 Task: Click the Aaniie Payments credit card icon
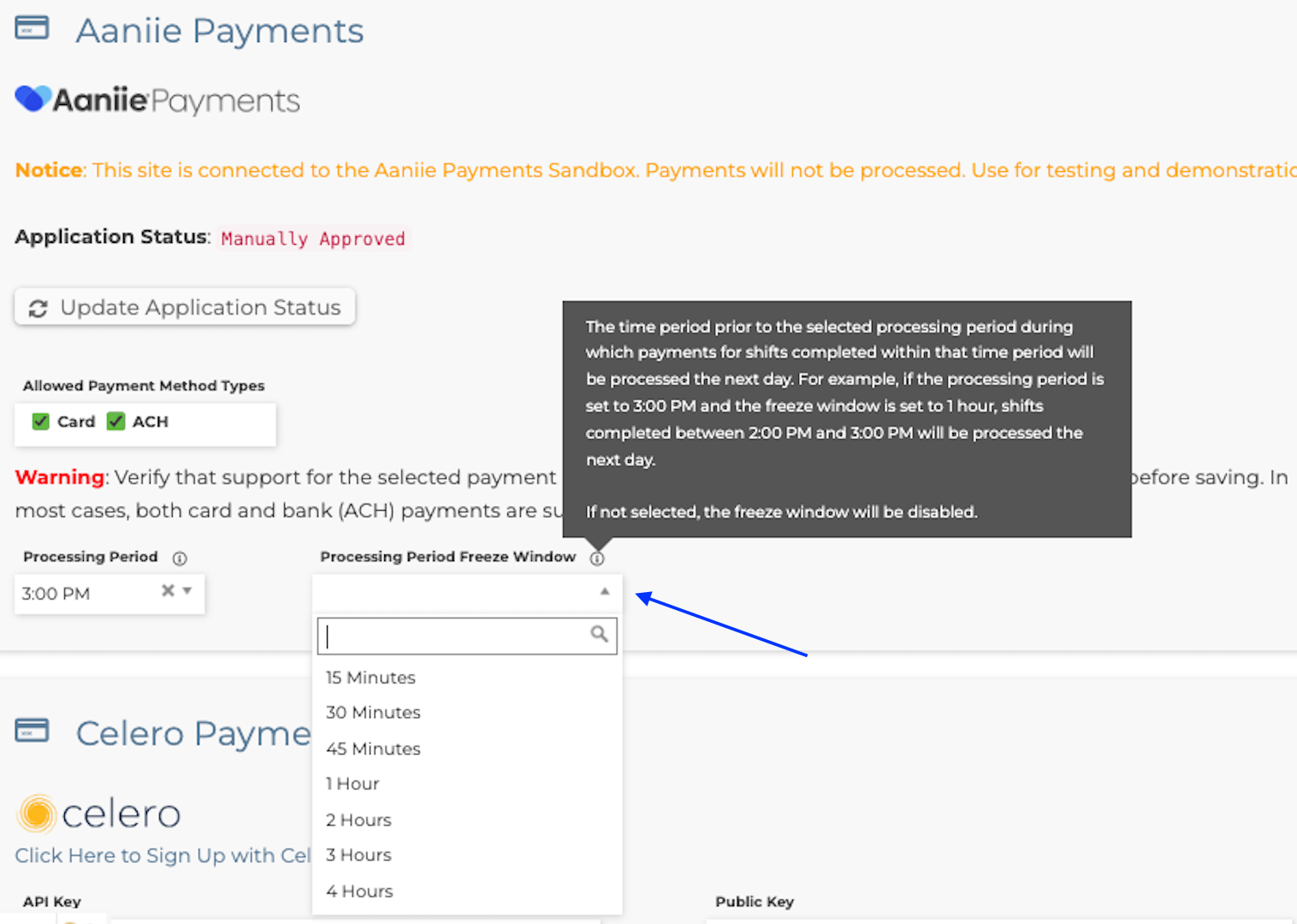tap(32, 28)
